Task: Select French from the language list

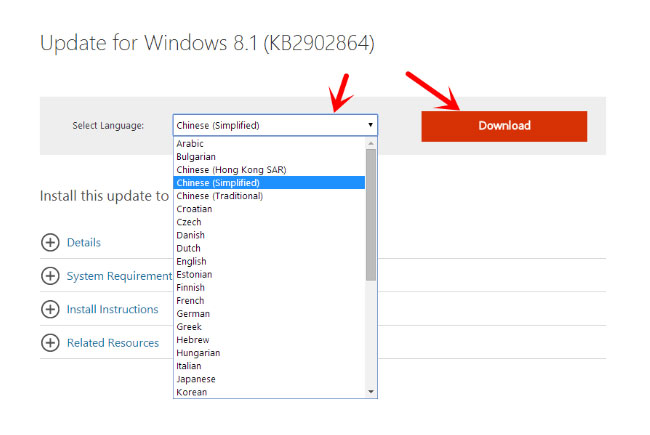Action: click(x=269, y=300)
